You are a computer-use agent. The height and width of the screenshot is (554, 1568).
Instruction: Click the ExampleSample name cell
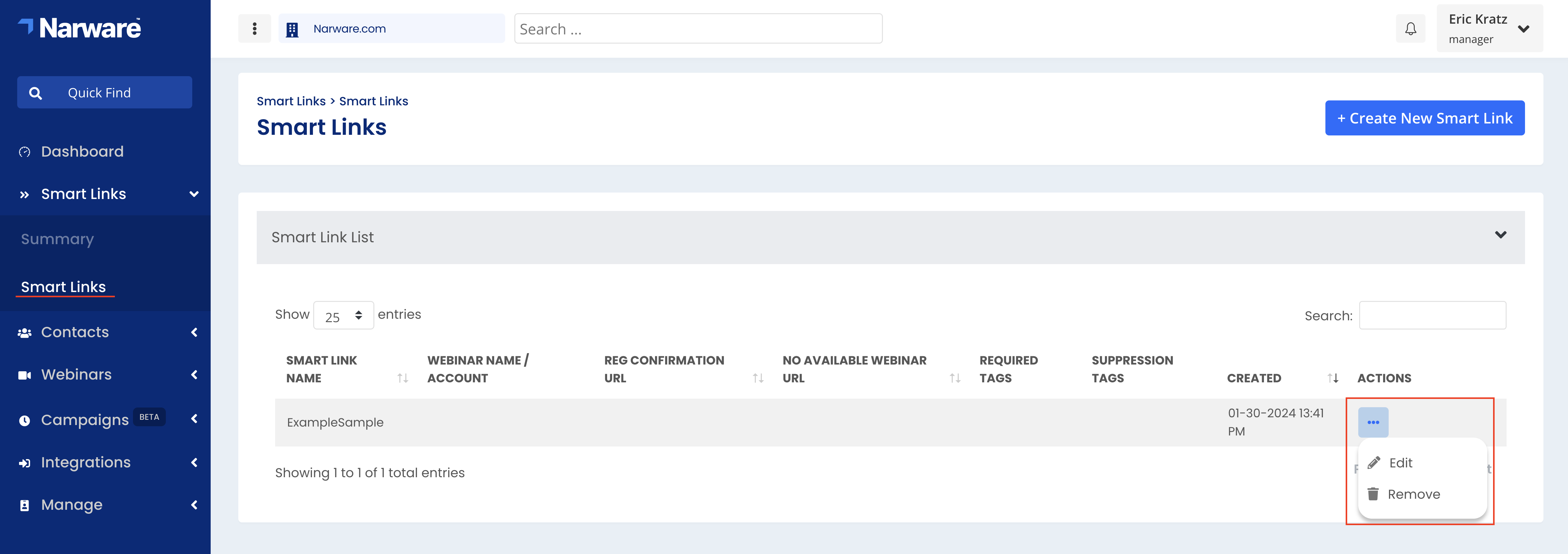point(335,423)
